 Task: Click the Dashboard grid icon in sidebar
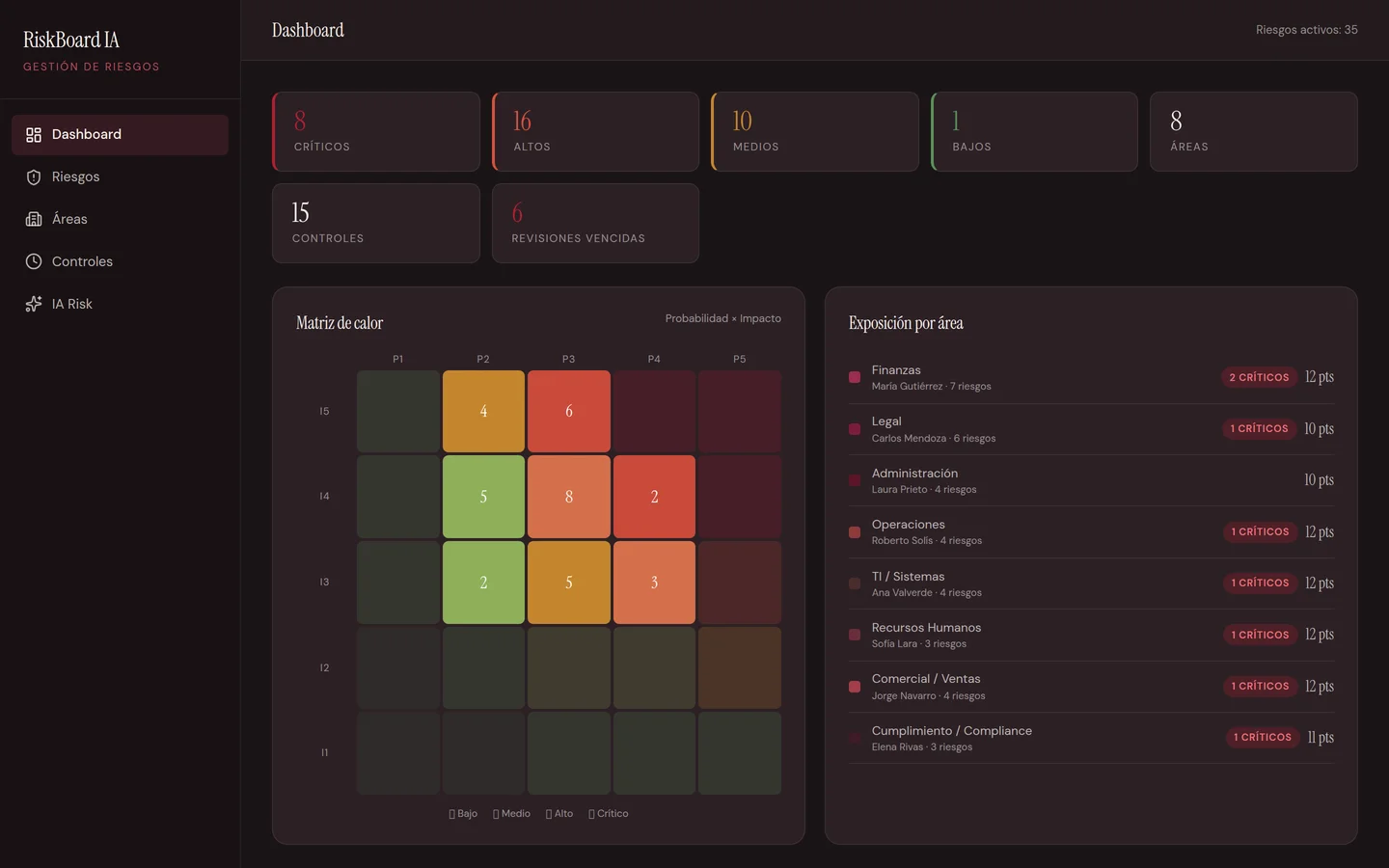pos(34,135)
